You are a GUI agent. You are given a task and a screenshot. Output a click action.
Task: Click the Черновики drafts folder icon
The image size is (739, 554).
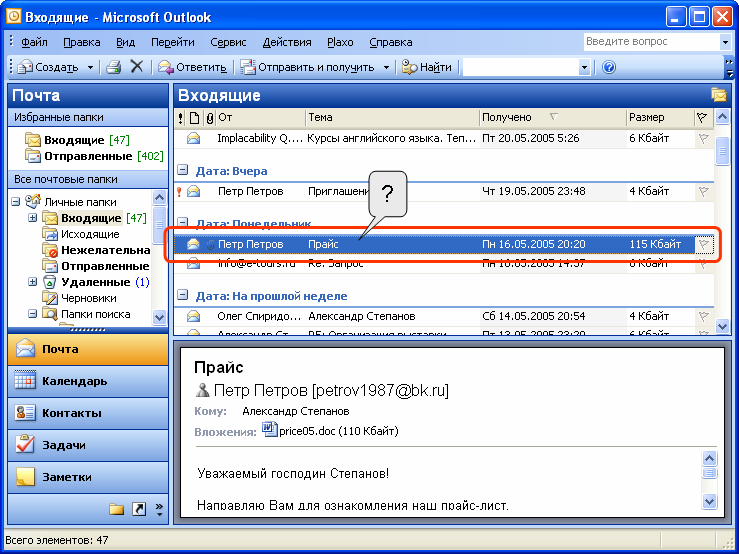(49, 298)
